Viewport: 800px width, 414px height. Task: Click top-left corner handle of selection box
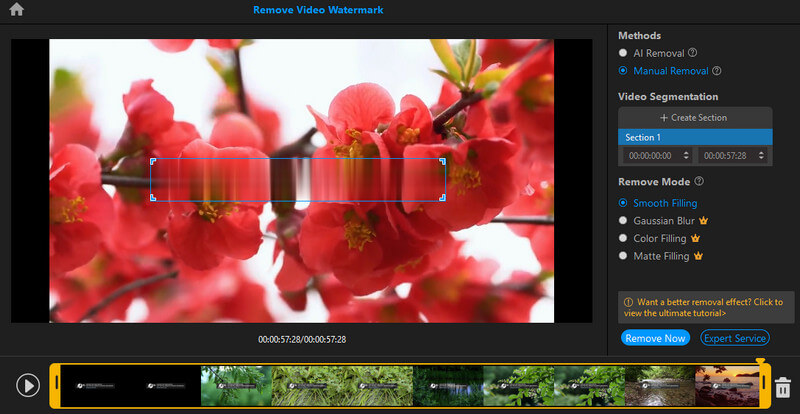pos(152,160)
